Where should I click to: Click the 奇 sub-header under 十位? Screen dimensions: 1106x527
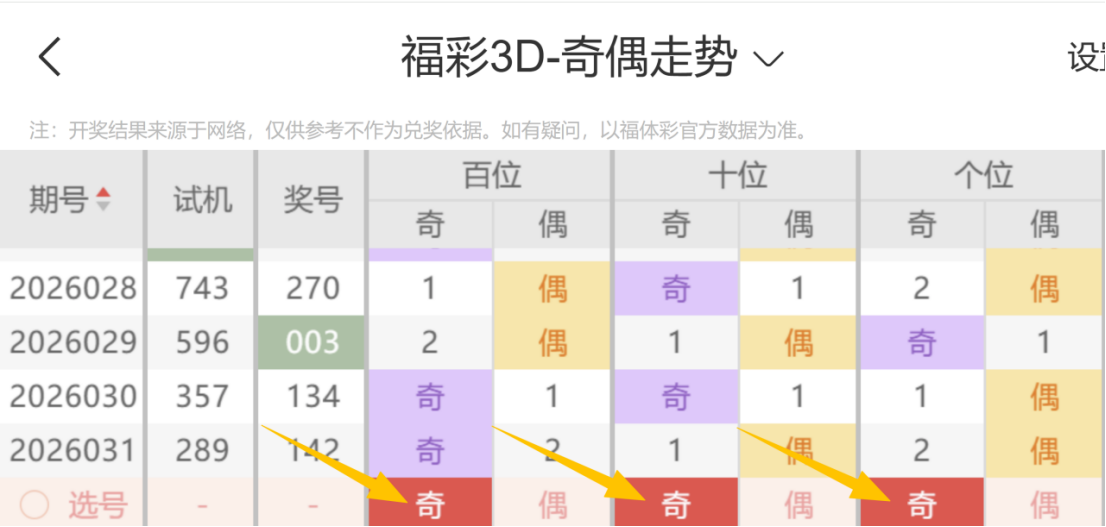(676, 225)
